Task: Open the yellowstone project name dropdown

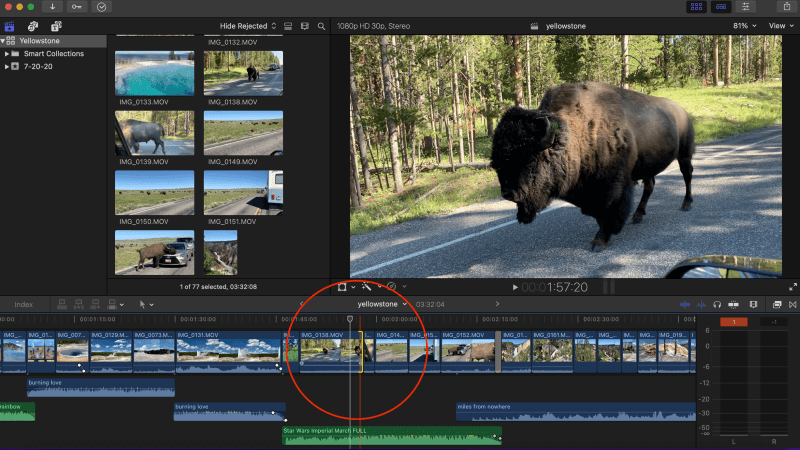Action: 382,304
